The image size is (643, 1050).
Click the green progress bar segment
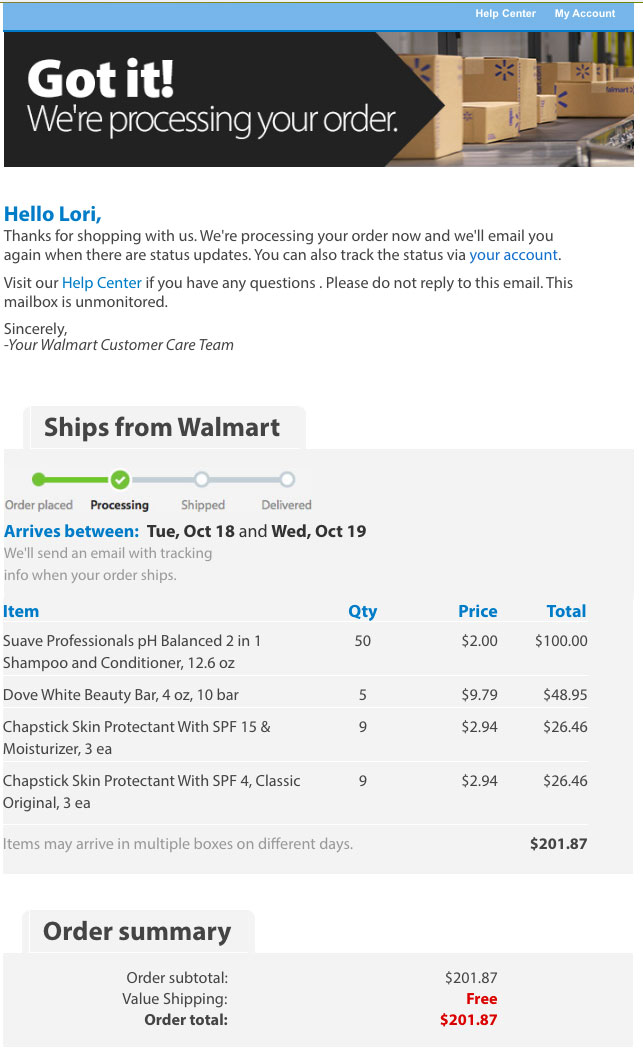79,479
